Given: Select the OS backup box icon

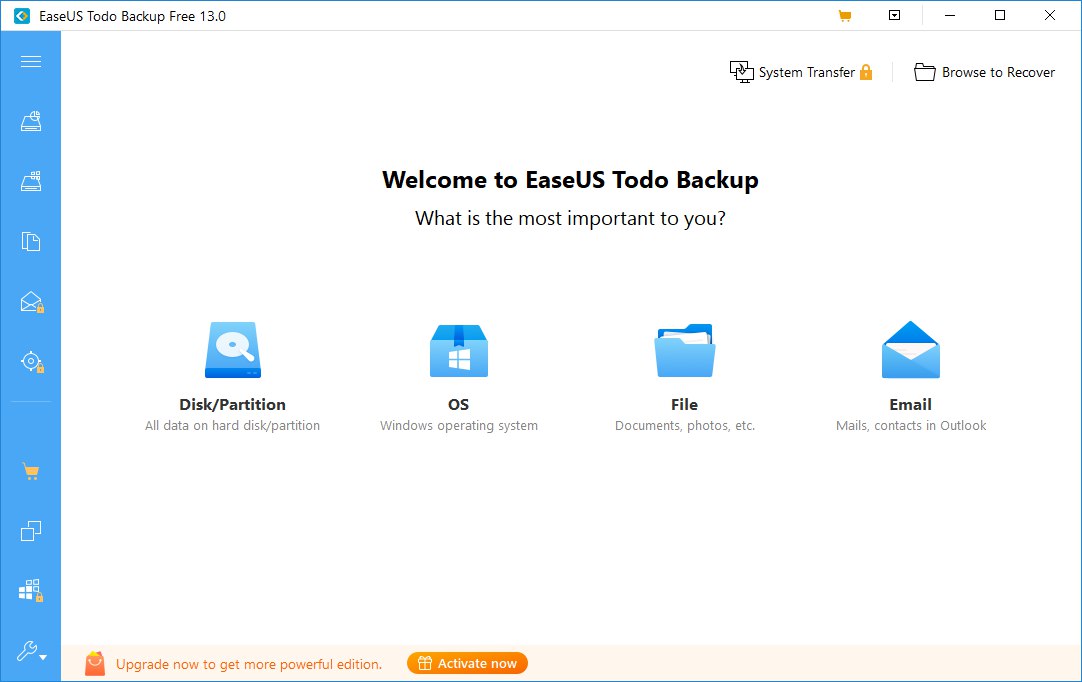Looking at the screenshot, I should point(459,350).
